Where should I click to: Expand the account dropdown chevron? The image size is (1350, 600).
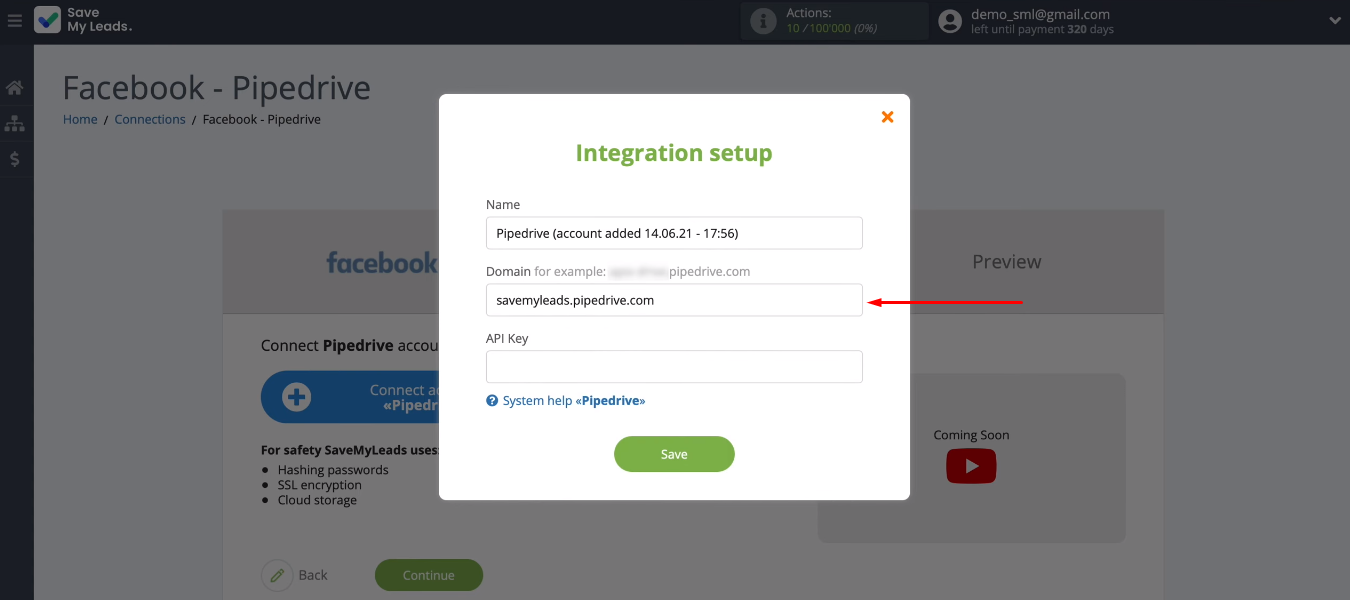click(1335, 20)
